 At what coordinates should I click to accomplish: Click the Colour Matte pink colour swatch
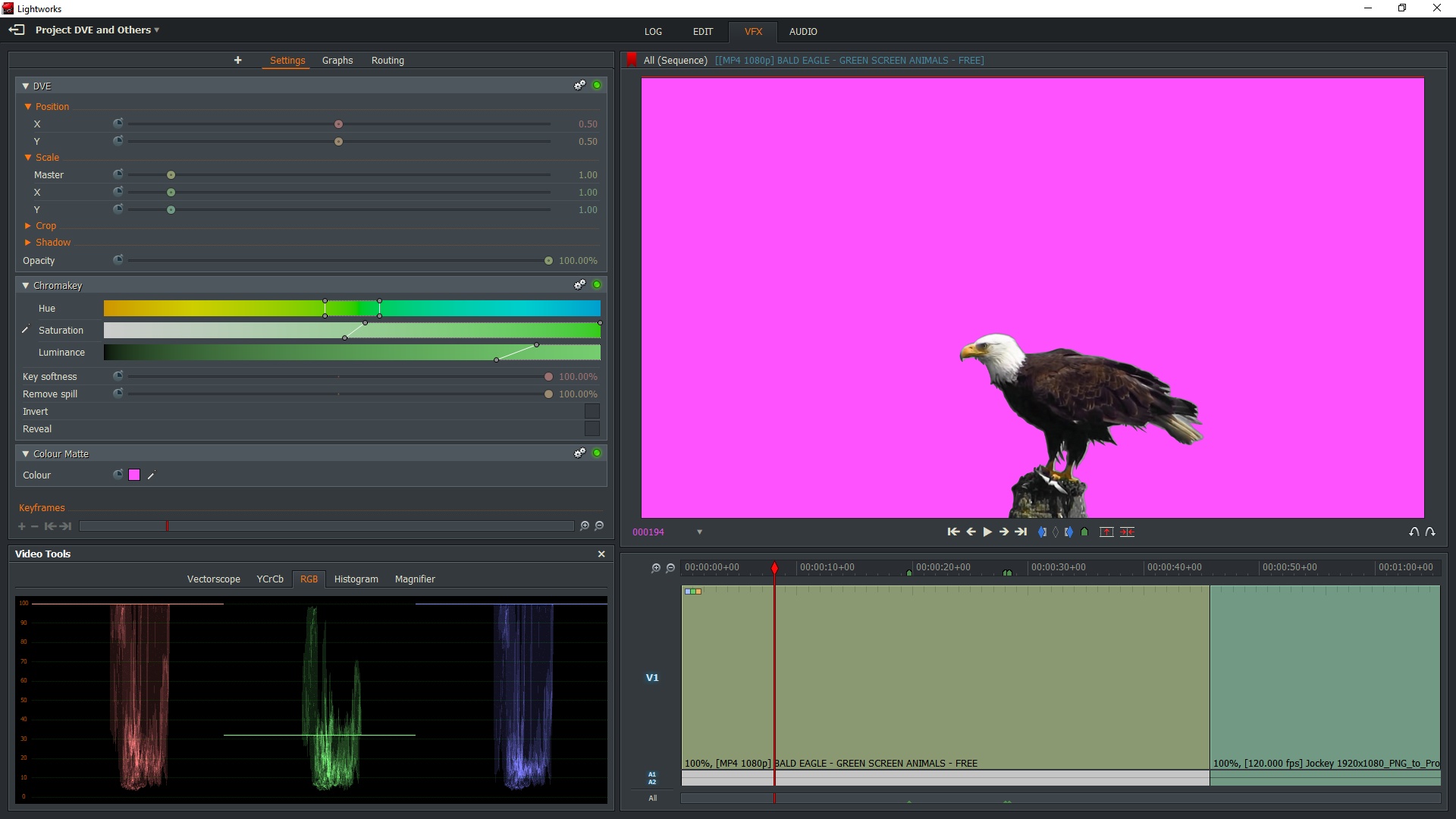coord(134,475)
